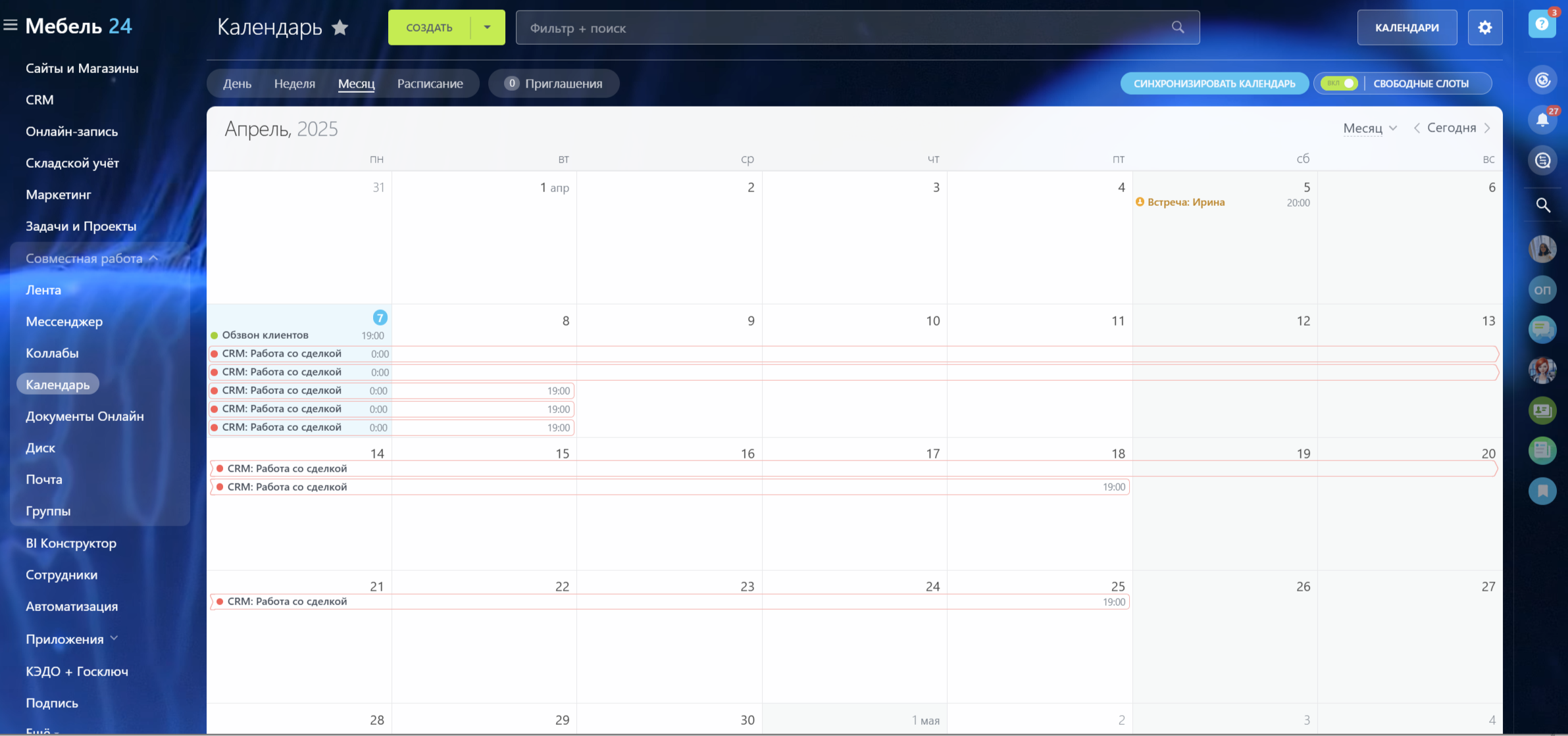This screenshot has width=1568, height=736.
Task: Open the Встреча: Ирина event
Action: pyautogui.click(x=1186, y=203)
